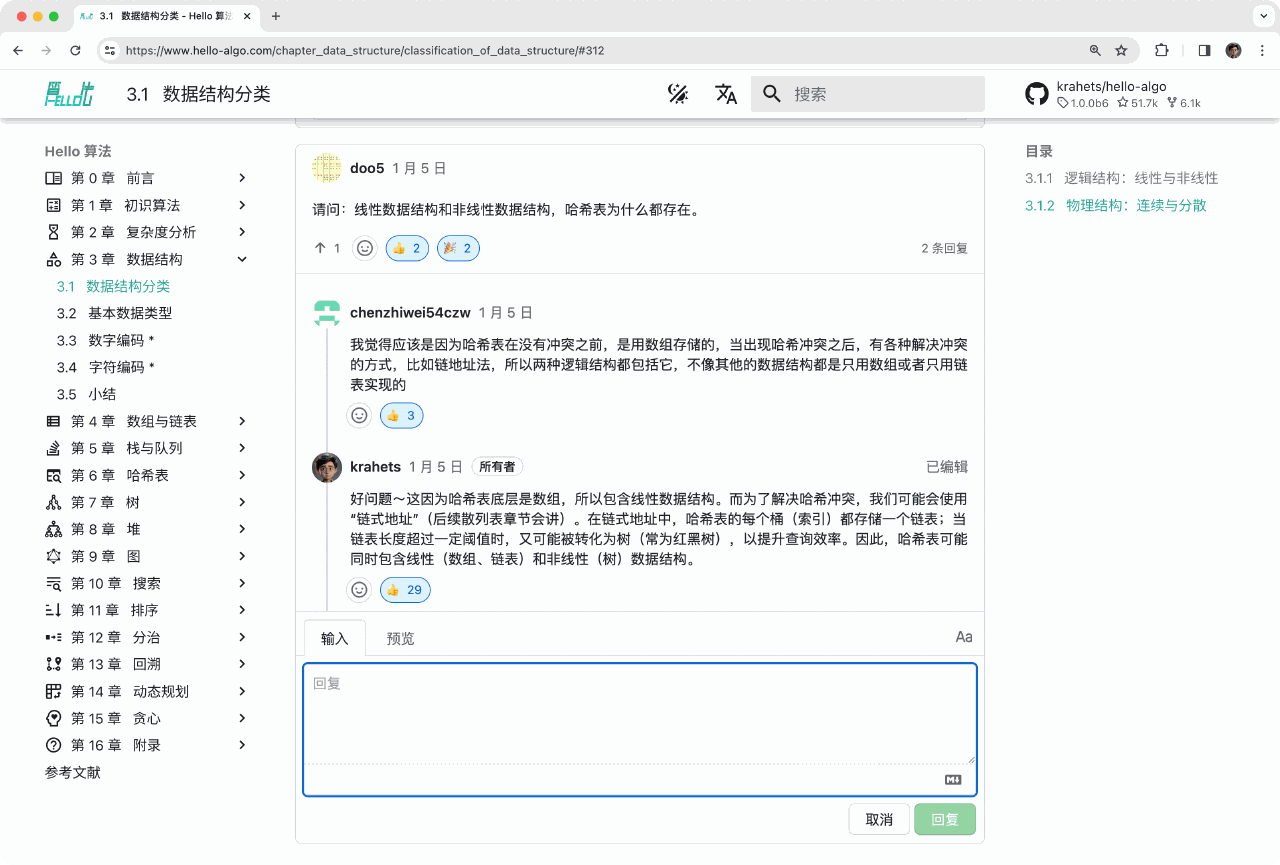Viewport: 1280px width, 865px height.
Task: Switch to the 预览 preview tab
Action: 400,636
